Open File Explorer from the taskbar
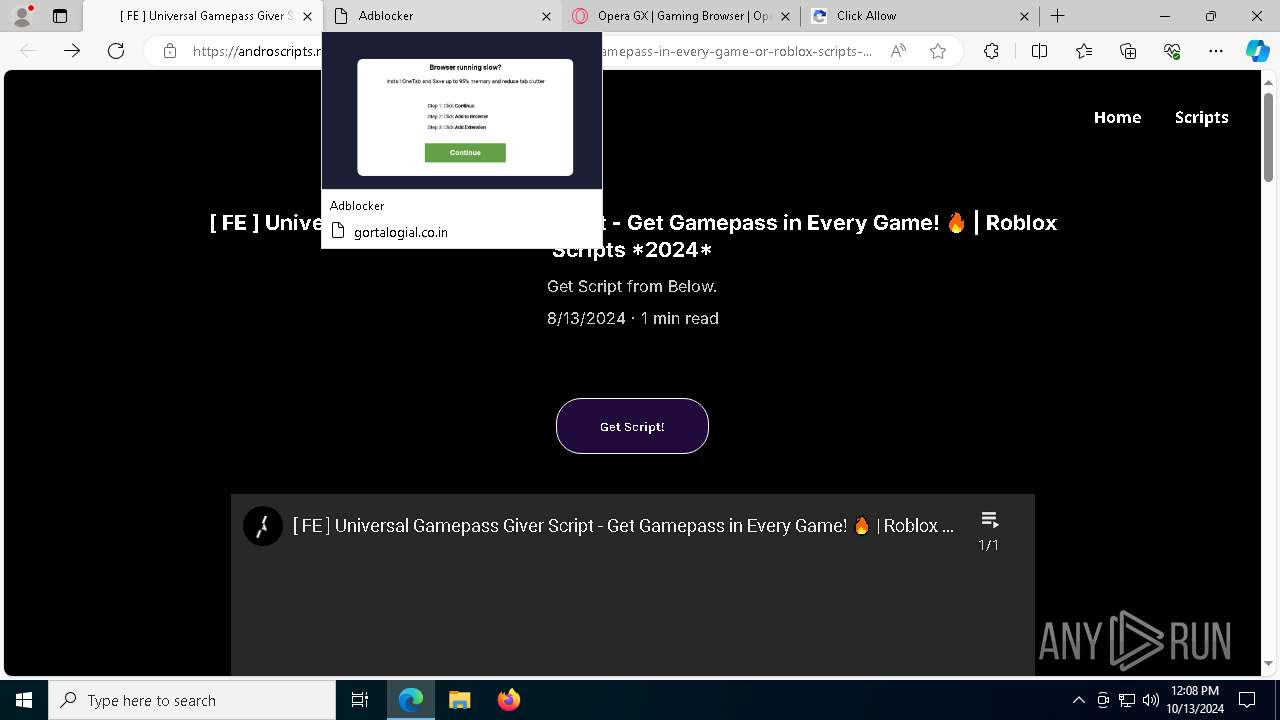The width and height of the screenshot is (1280, 720). (460, 700)
